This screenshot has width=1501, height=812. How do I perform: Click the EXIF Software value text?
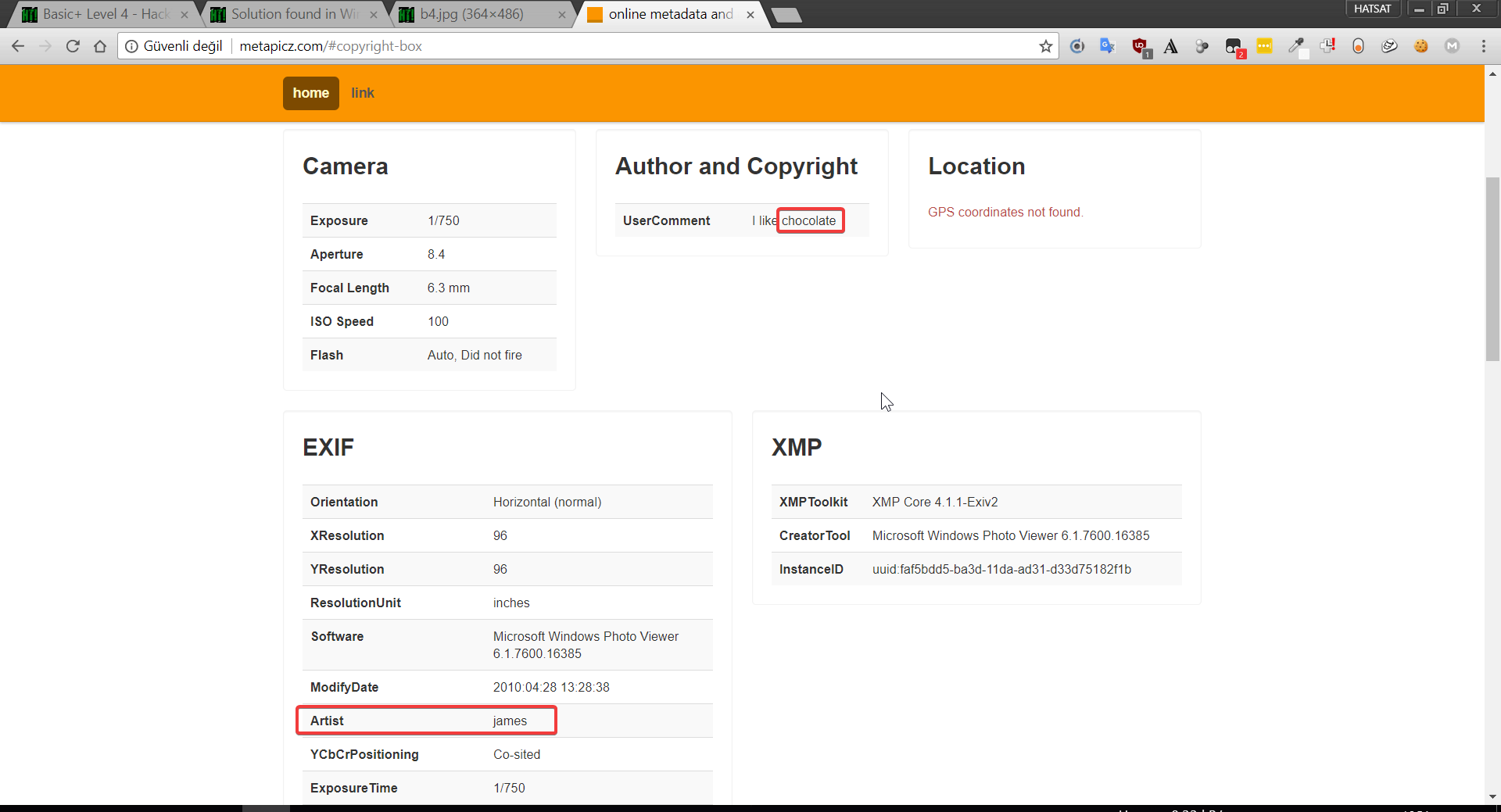pos(586,645)
